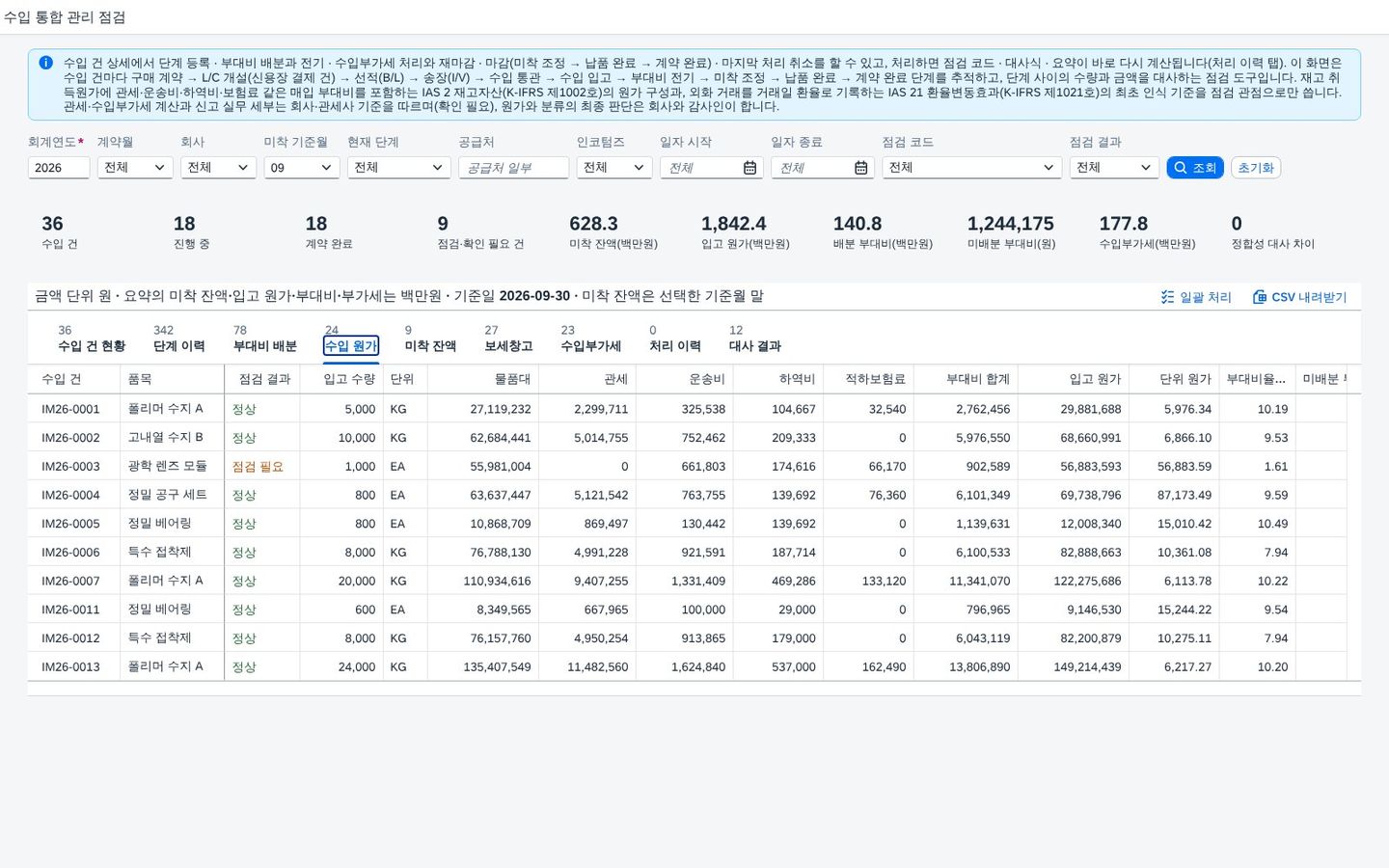Image resolution: width=1389 pixels, height=868 pixels.
Task: Switch to the 처리 이력 tab
Action: [675, 339]
